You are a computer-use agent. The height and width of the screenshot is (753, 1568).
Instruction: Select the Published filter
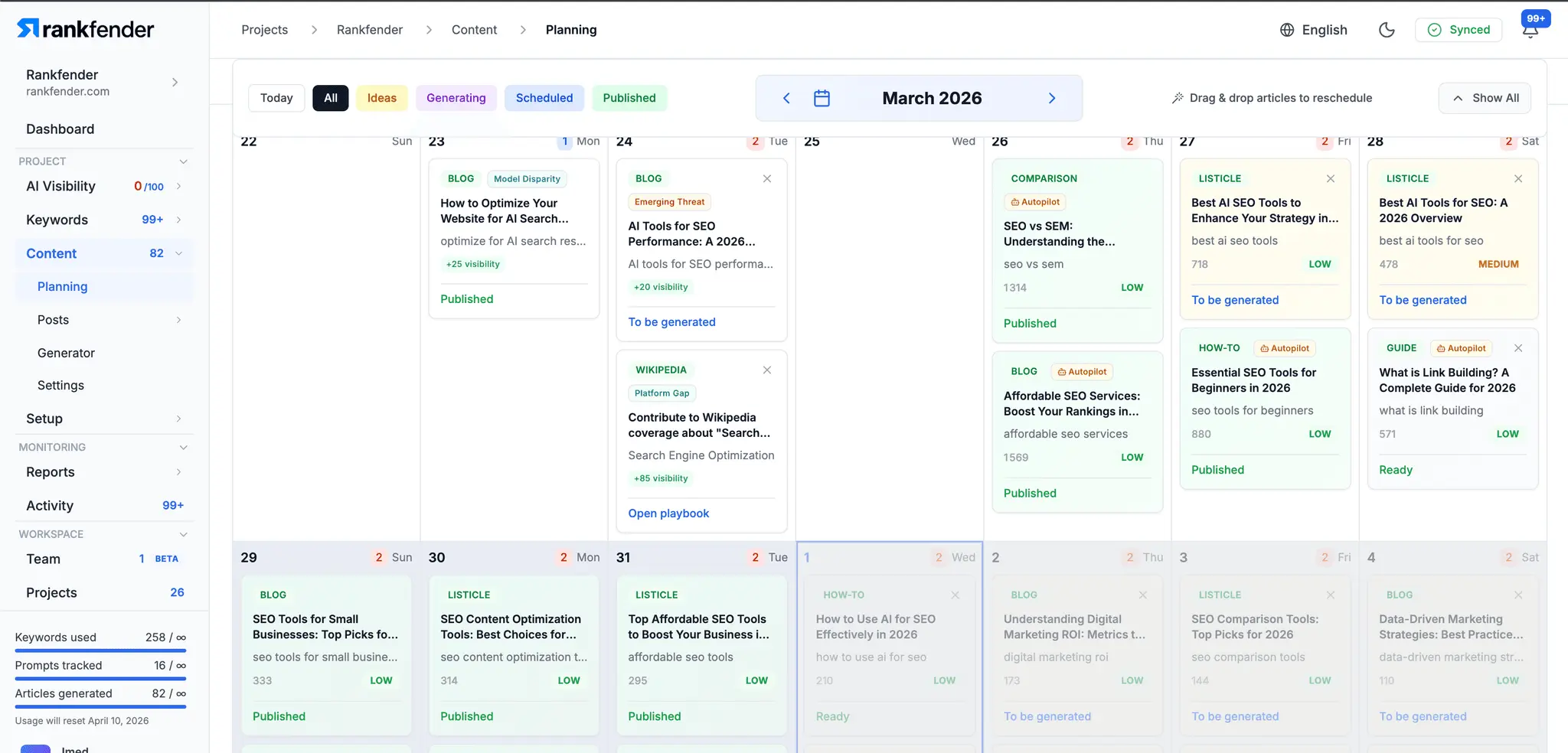click(629, 98)
